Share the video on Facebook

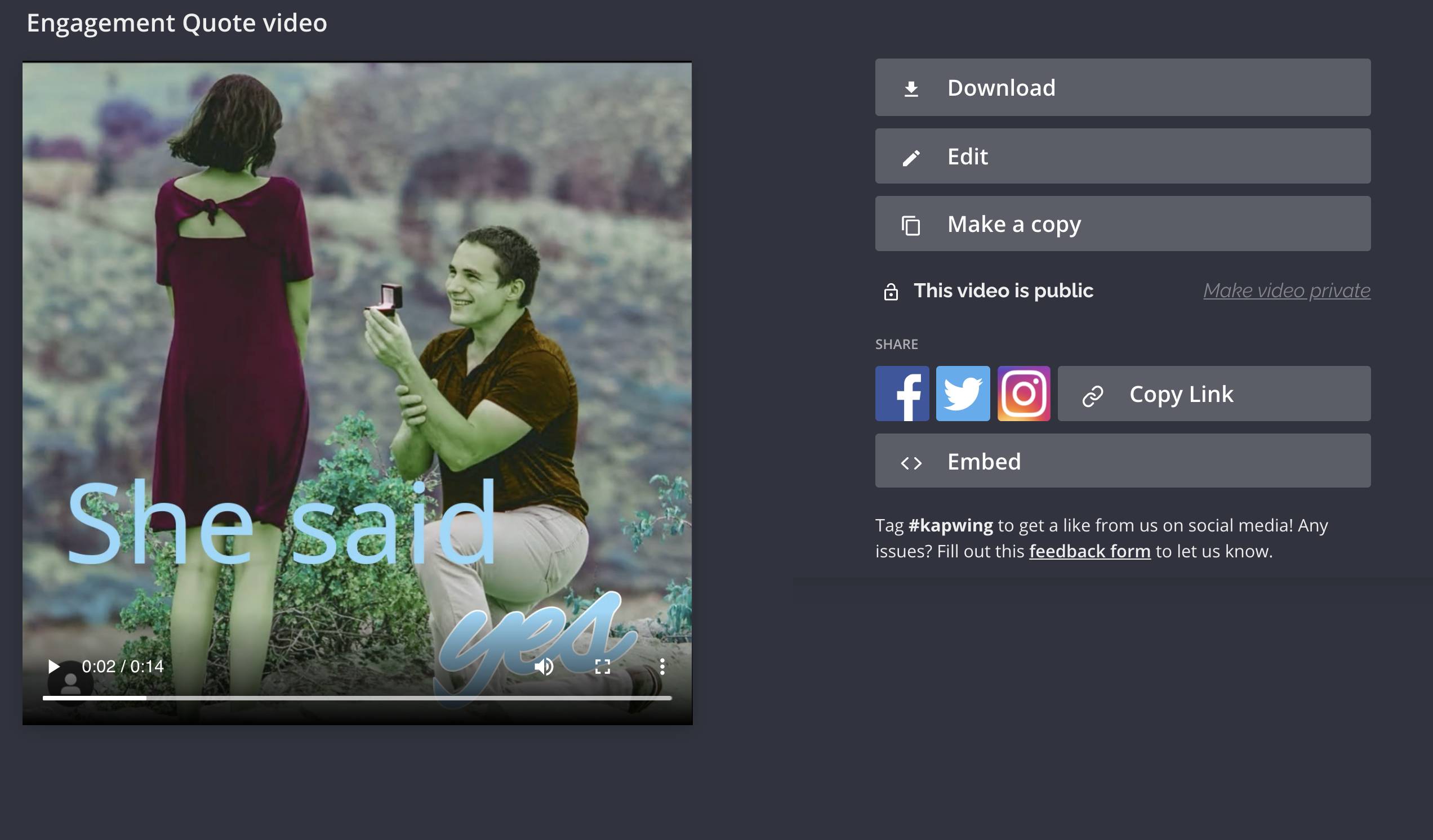pyautogui.click(x=902, y=394)
